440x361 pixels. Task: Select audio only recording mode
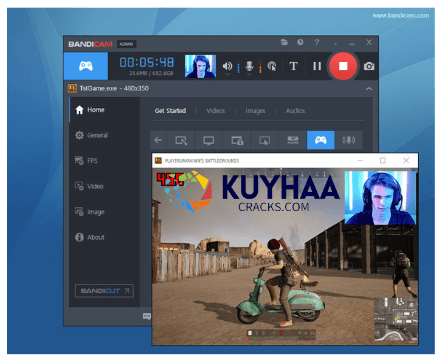pyautogui.click(x=348, y=140)
